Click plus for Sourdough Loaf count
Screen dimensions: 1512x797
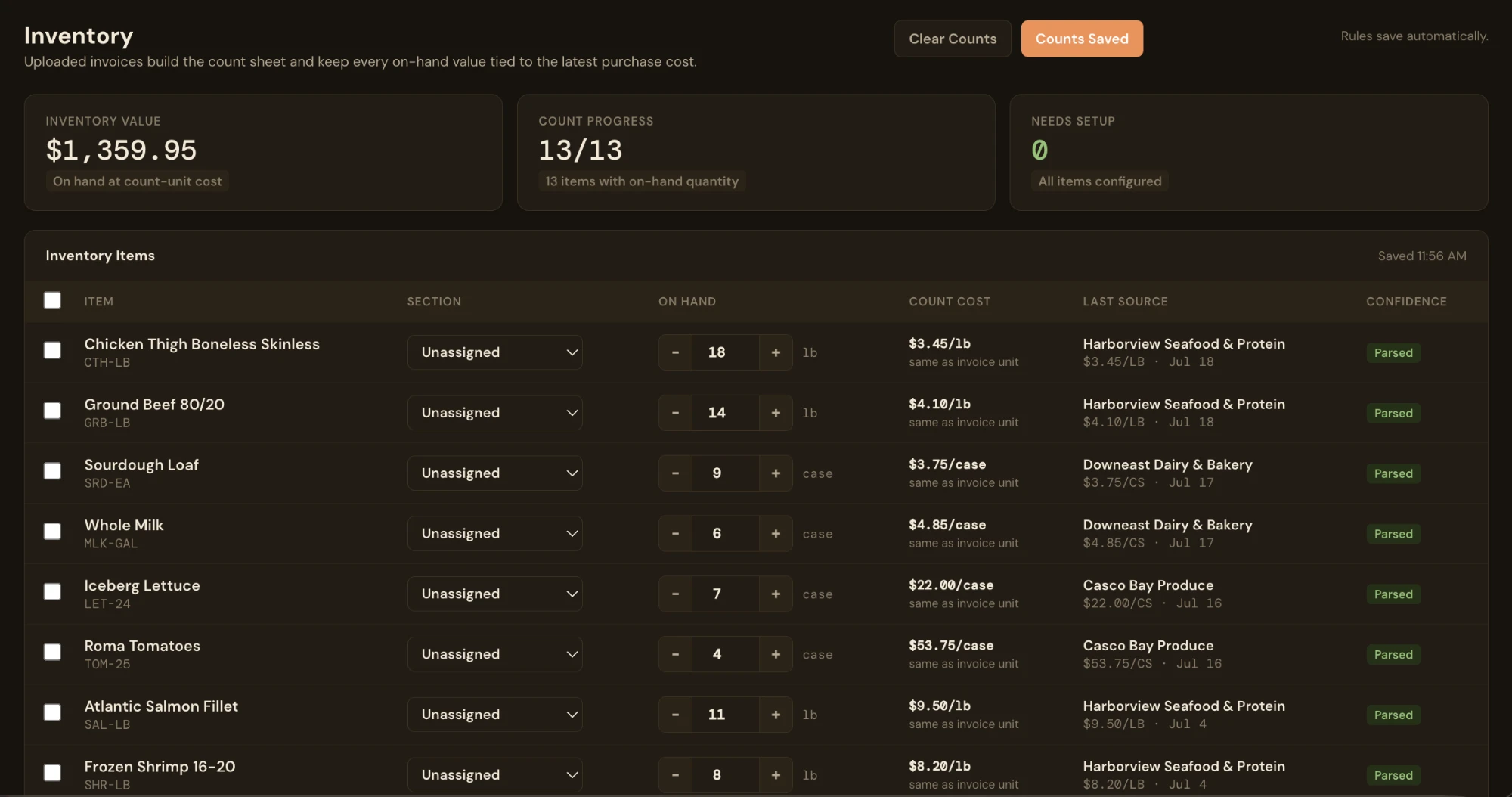pyautogui.click(x=776, y=473)
